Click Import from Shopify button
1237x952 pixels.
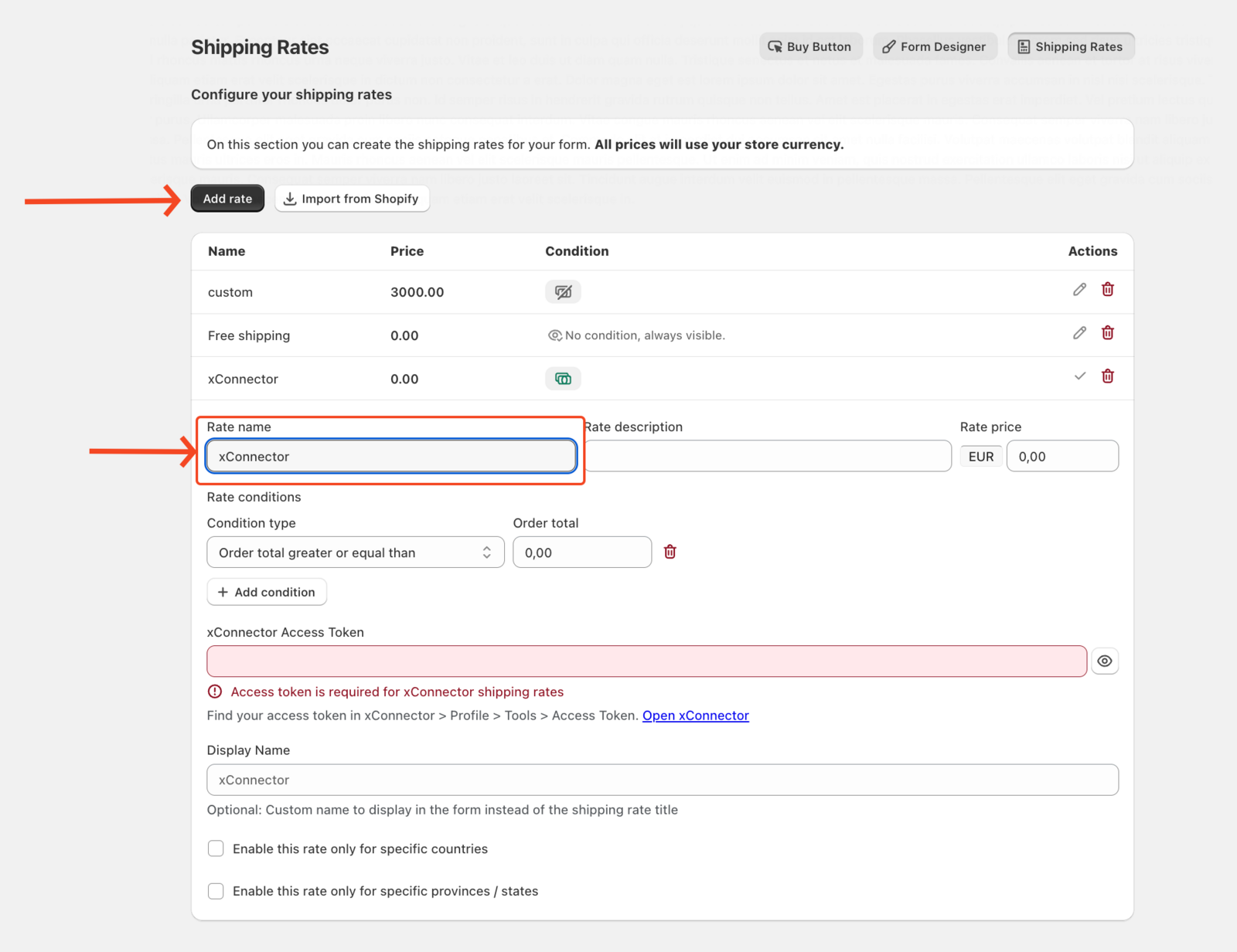point(352,199)
